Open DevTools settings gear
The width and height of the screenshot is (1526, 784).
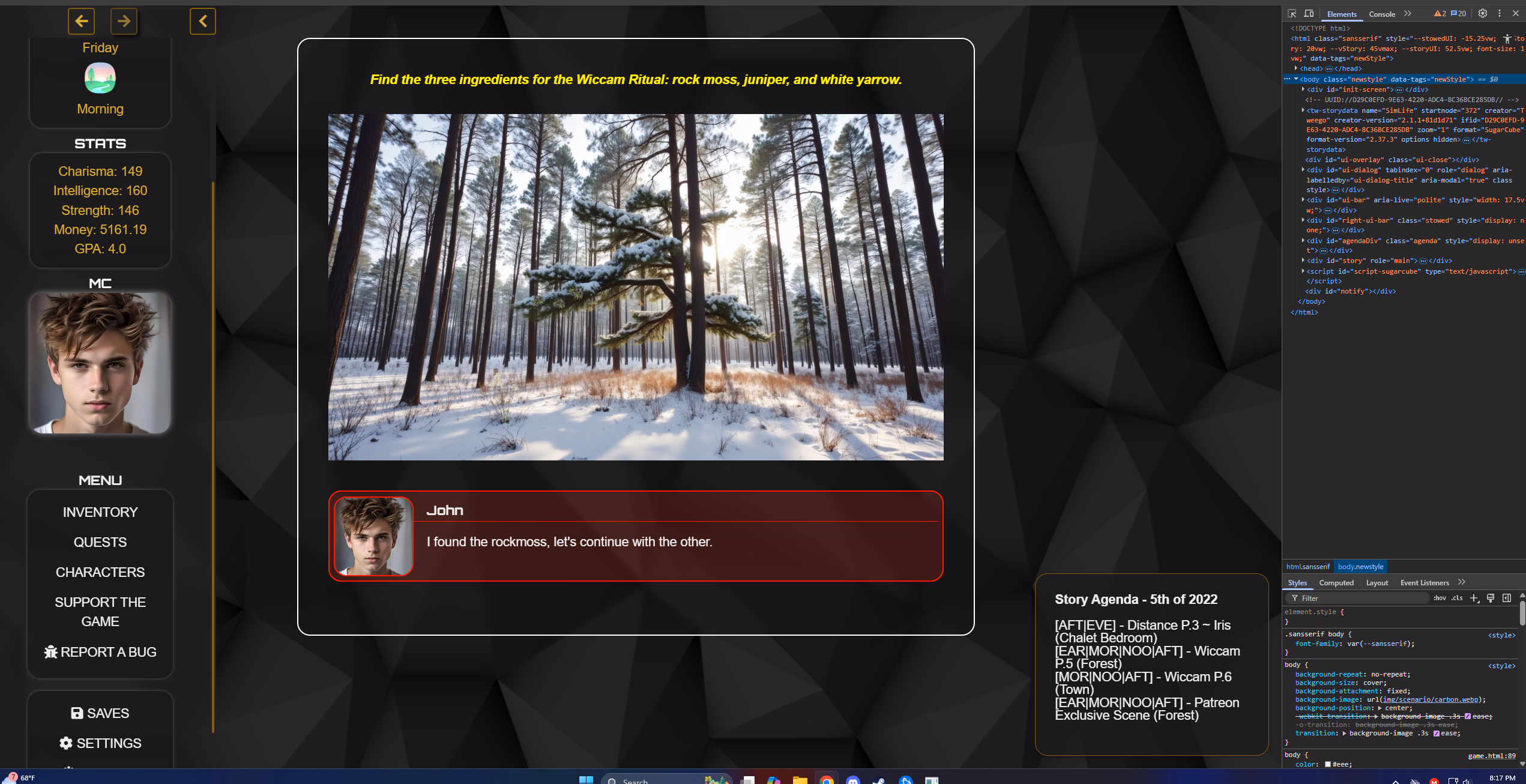tap(1482, 14)
